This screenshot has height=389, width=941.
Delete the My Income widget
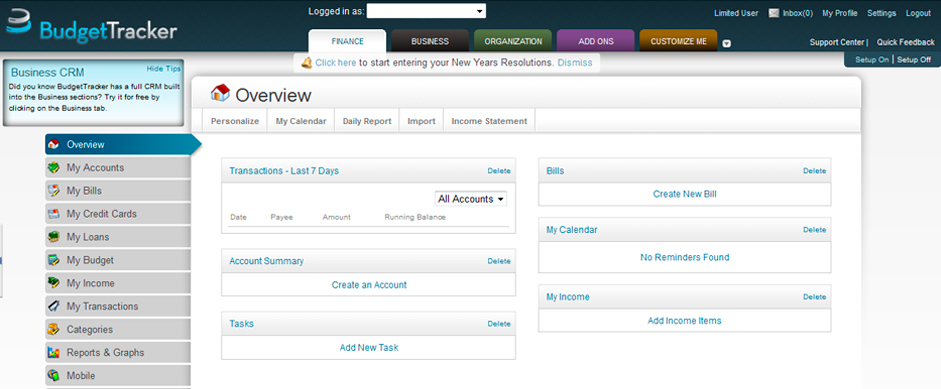[814, 297]
